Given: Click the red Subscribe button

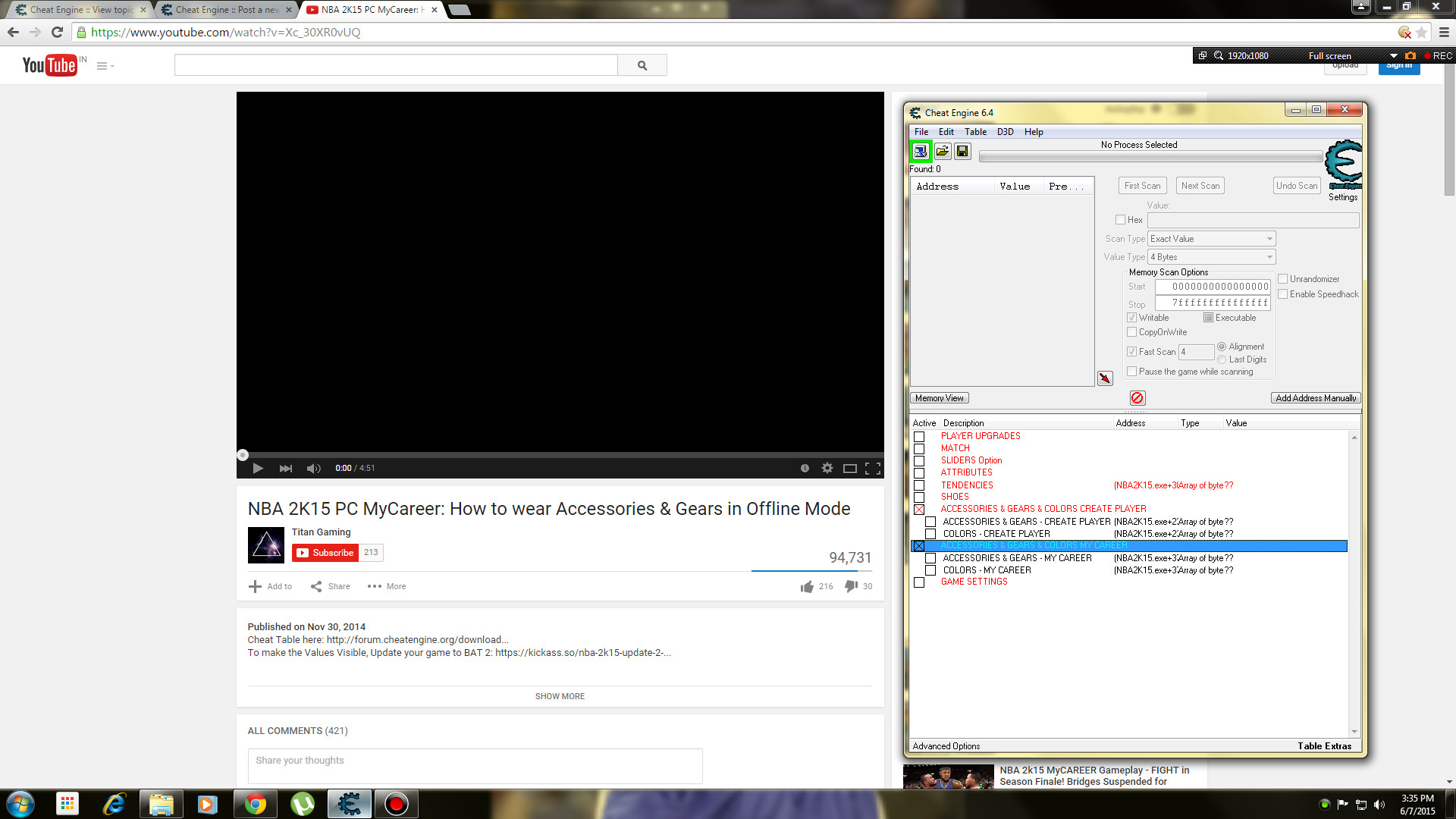Looking at the screenshot, I should click(x=325, y=553).
